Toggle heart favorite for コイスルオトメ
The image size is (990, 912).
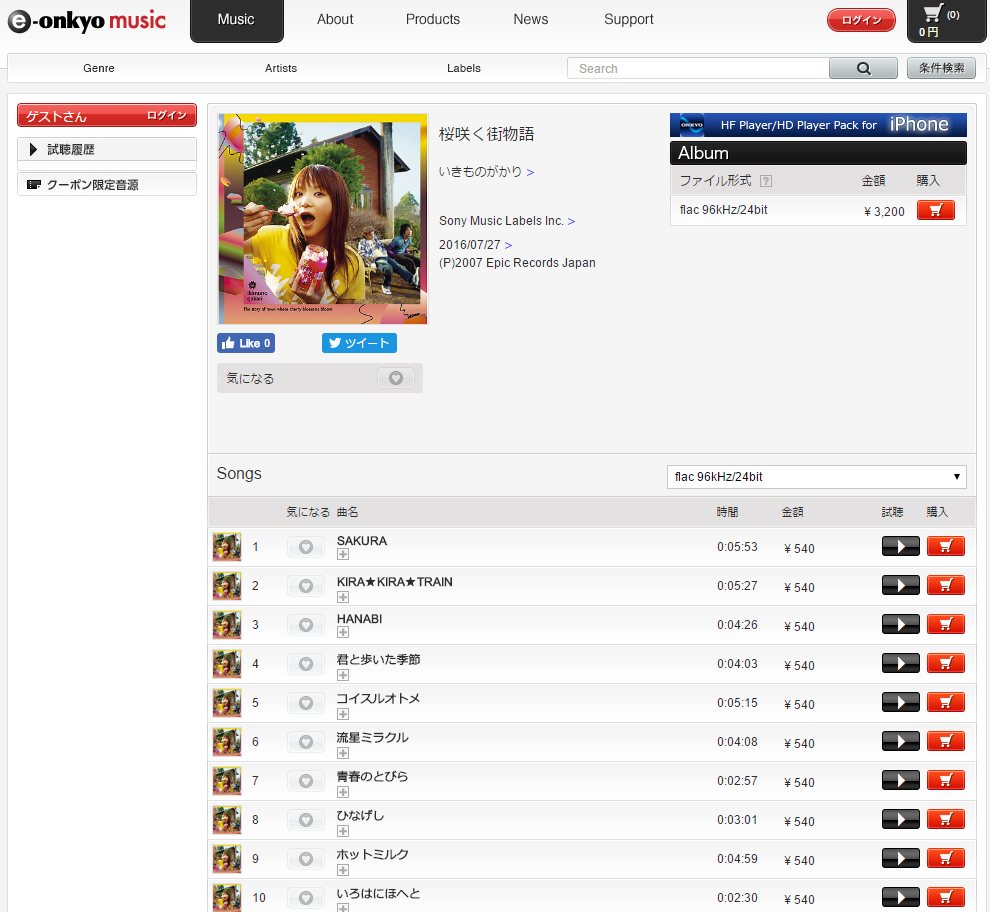point(306,703)
